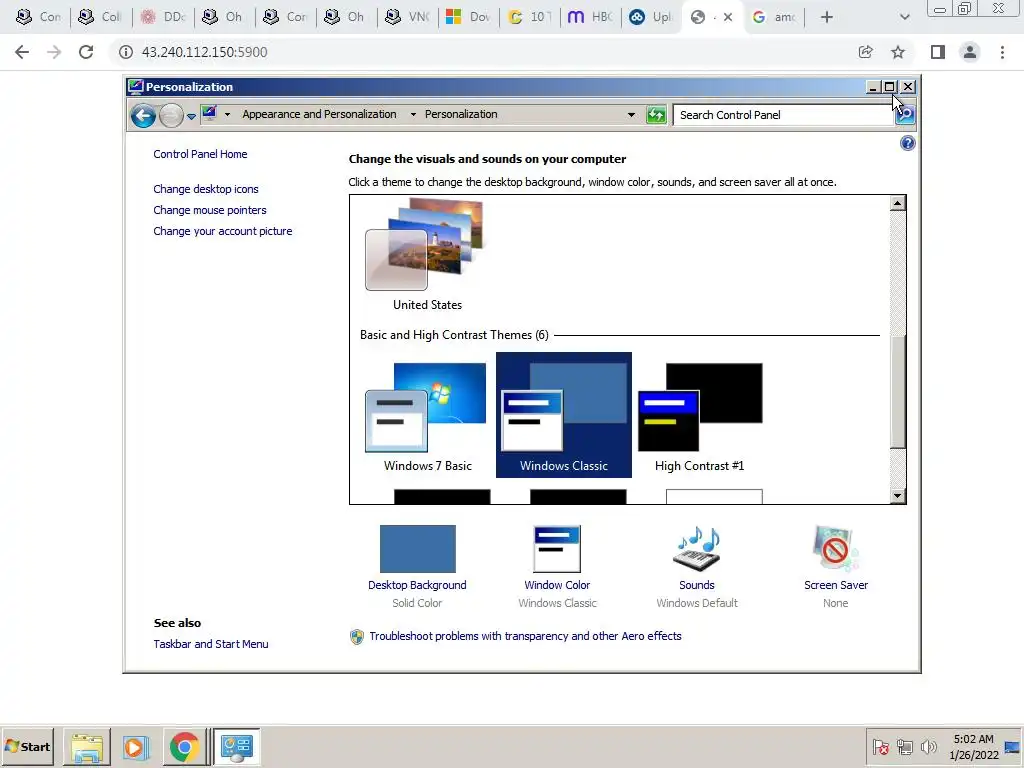Expand arrow after Appearance and Personalization breadcrumb
This screenshot has width=1024, height=768.
point(413,114)
